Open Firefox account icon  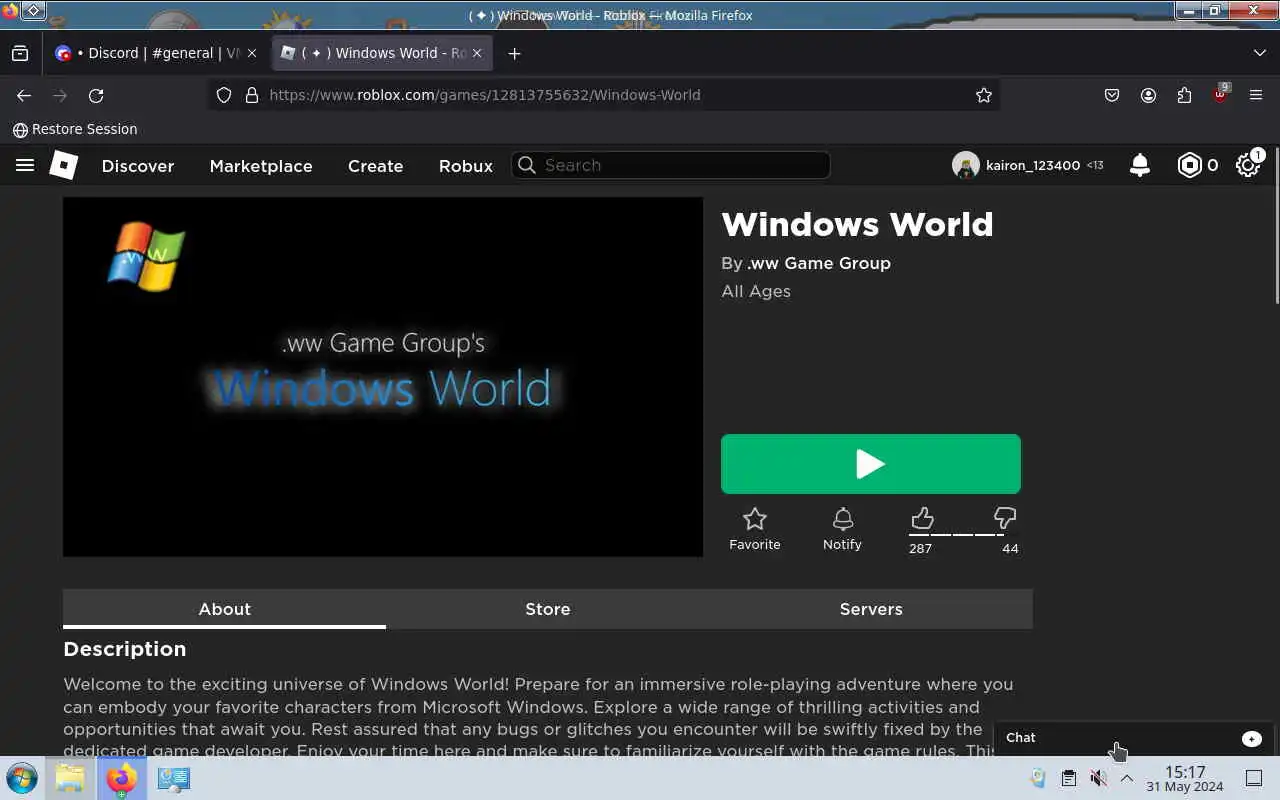click(x=1148, y=95)
